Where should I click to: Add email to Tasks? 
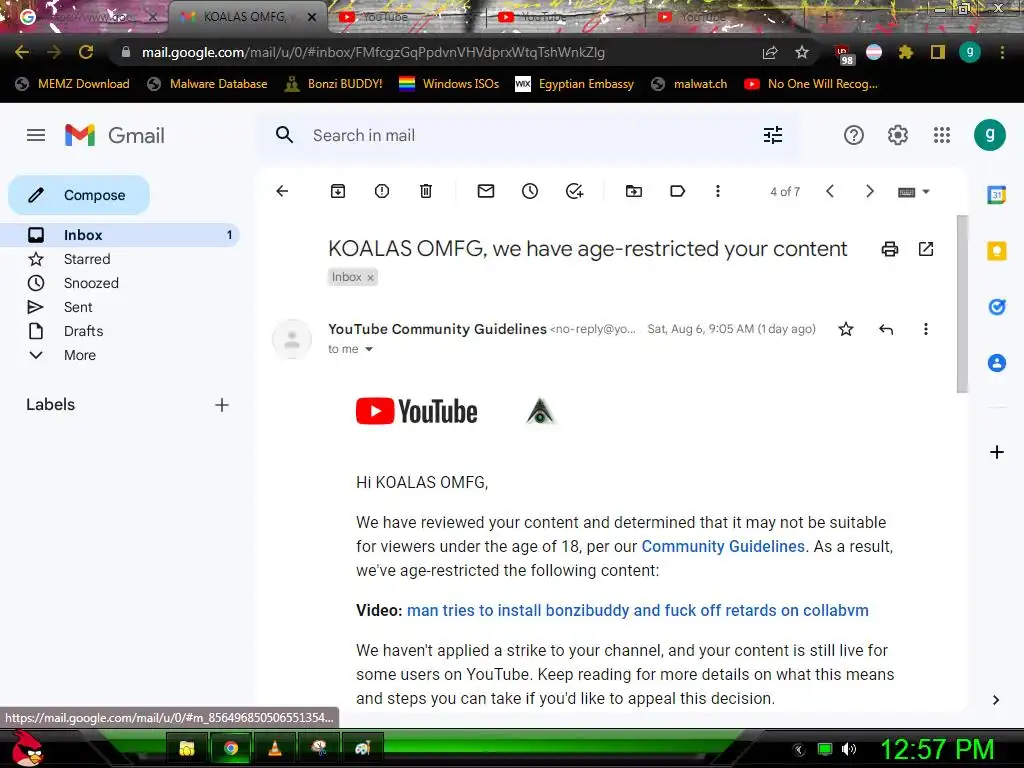574,191
